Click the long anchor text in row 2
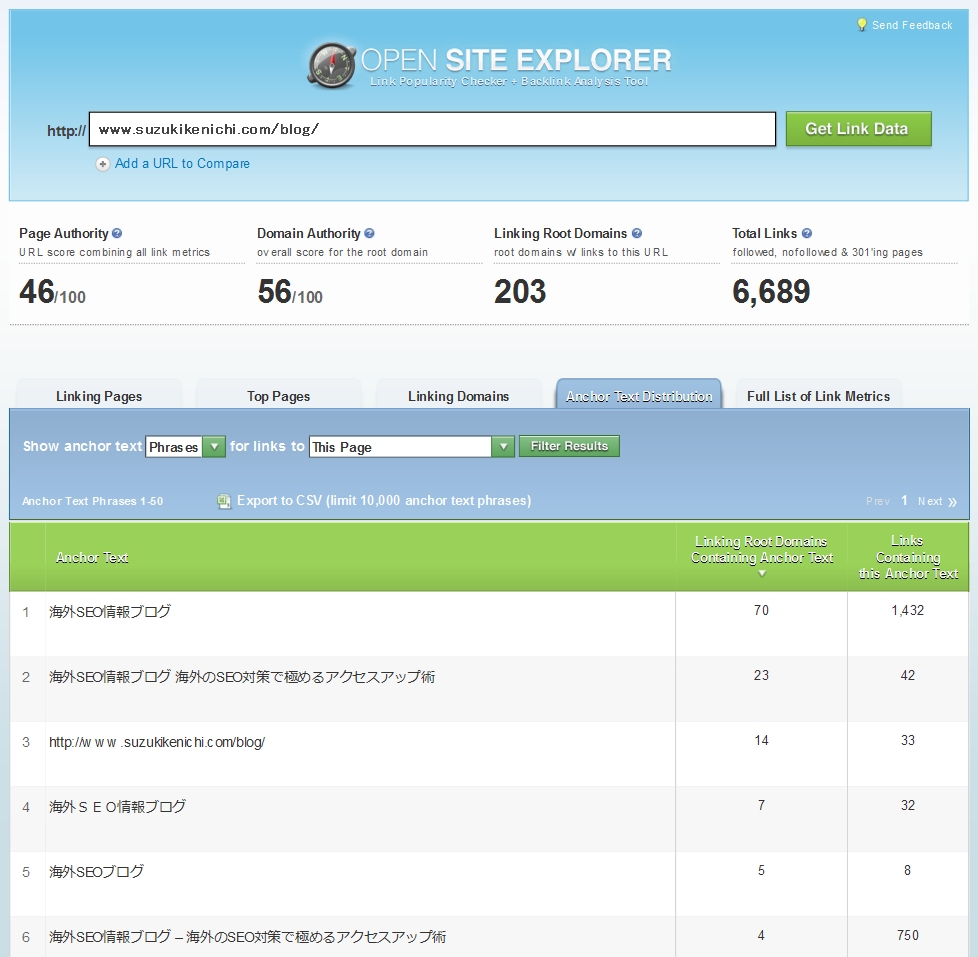This screenshot has width=978, height=957. (242, 677)
